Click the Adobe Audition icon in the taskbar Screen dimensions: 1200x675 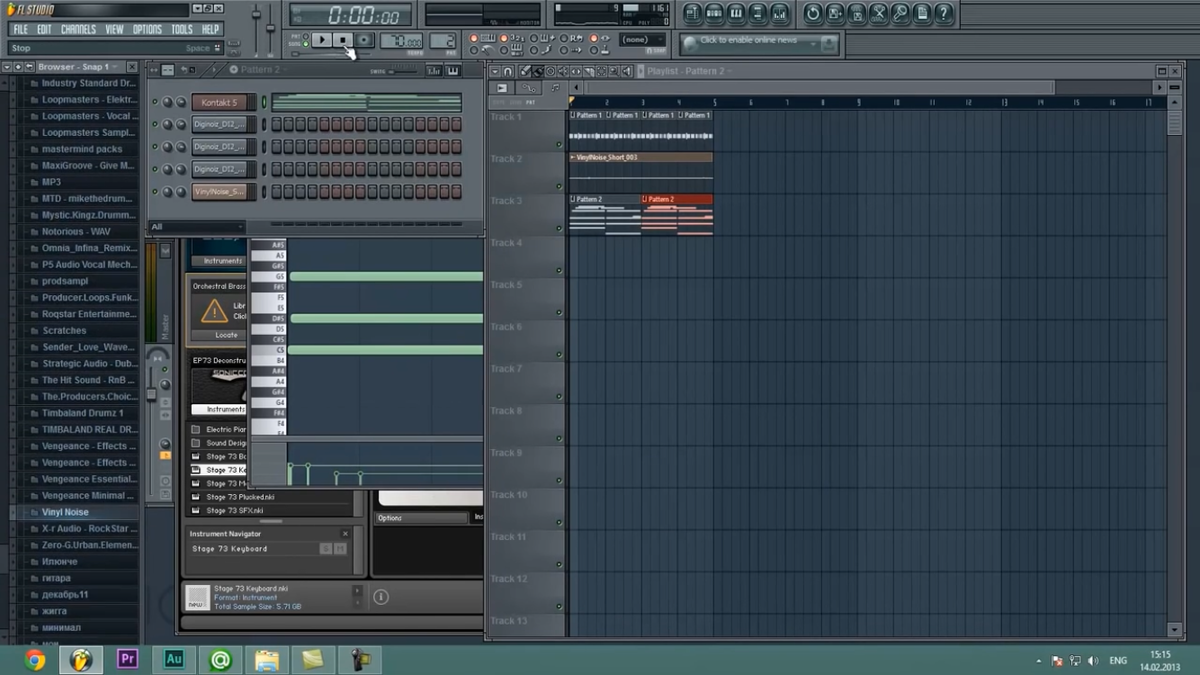(x=174, y=659)
